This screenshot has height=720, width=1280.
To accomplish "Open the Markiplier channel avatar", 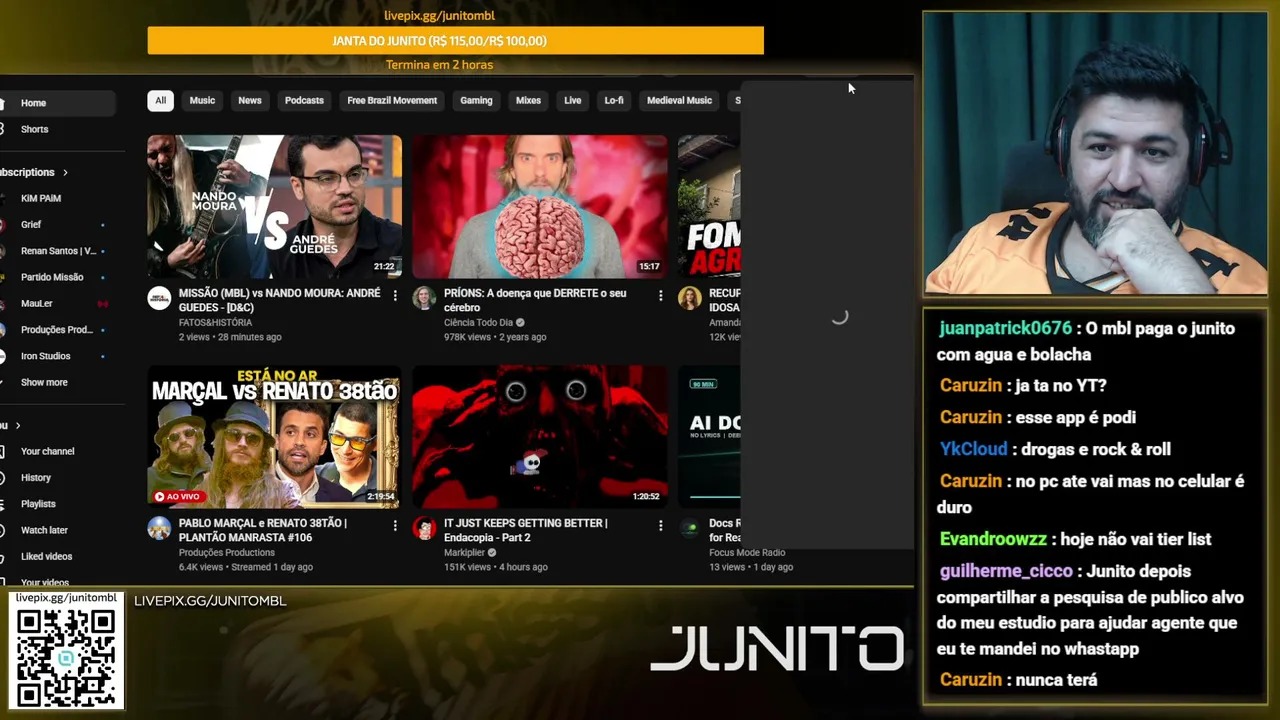I will 424,528.
